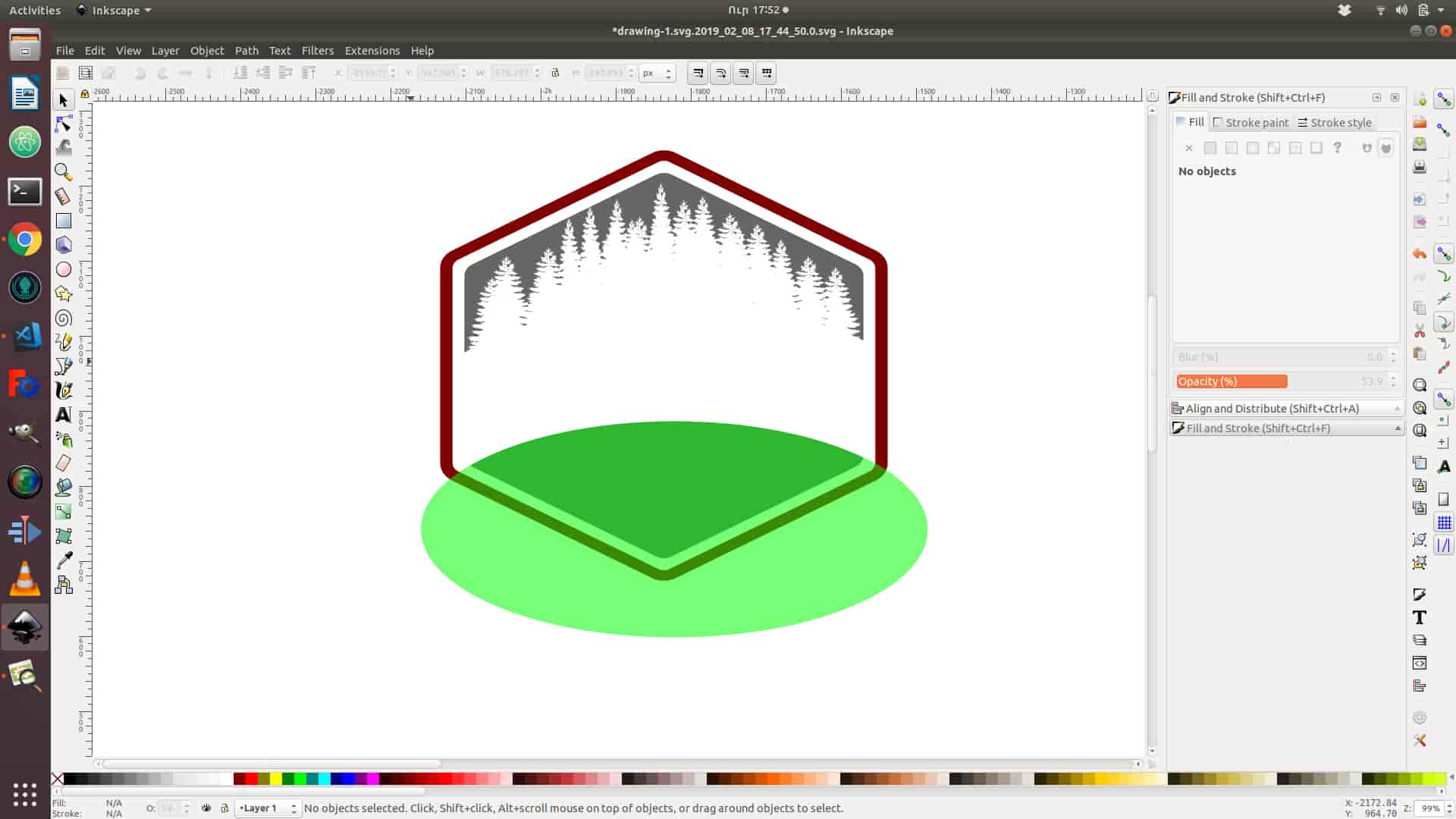Toggle current layer lock in status bar

224,808
